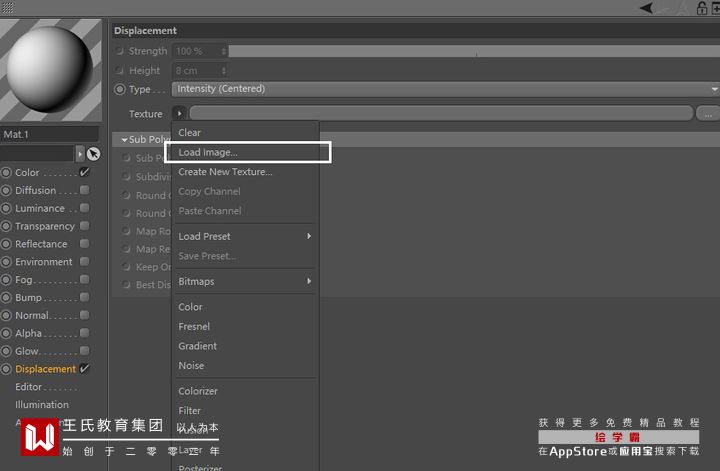Enable the Transparency channel checkbox
Screen dimensions: 720x471
click(84, 225)
